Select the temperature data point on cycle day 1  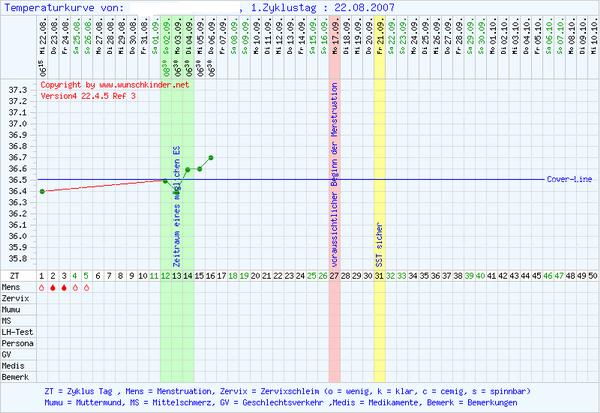[x=42, y=191]
